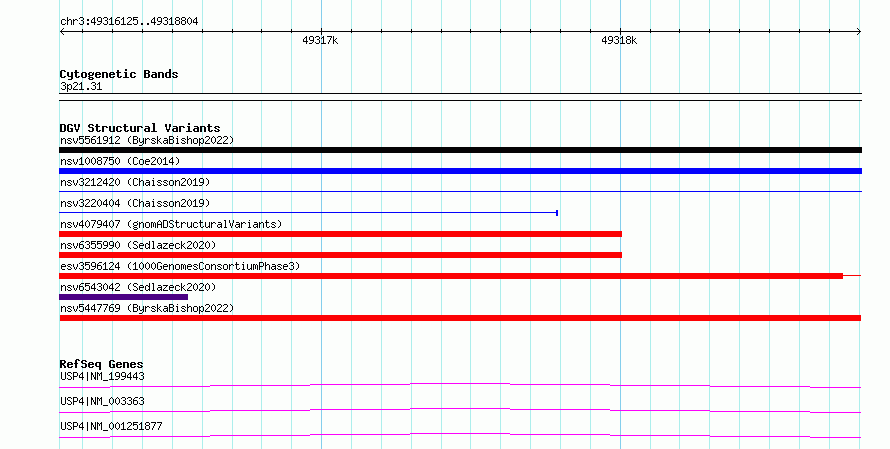This screenshot has width=890, height=449.
Task: Open variant label nsv4079407 (gnomADStructuralVariants)
Action: click(171, 224)
